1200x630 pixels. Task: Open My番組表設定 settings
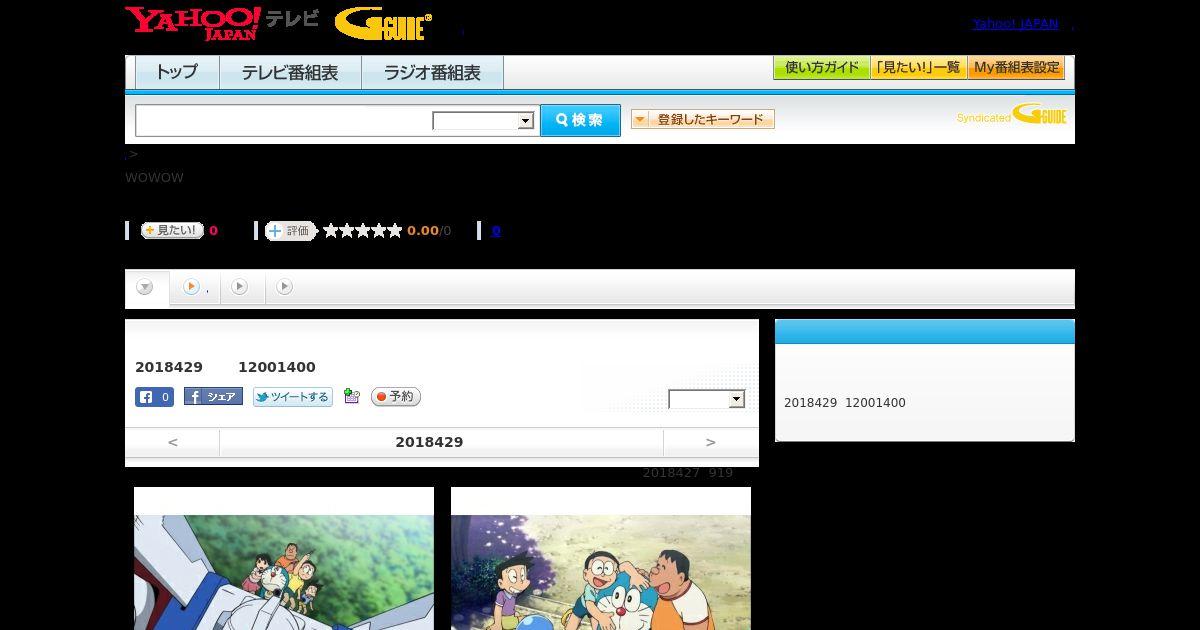pyautogui.click(x=1016, y=68)
